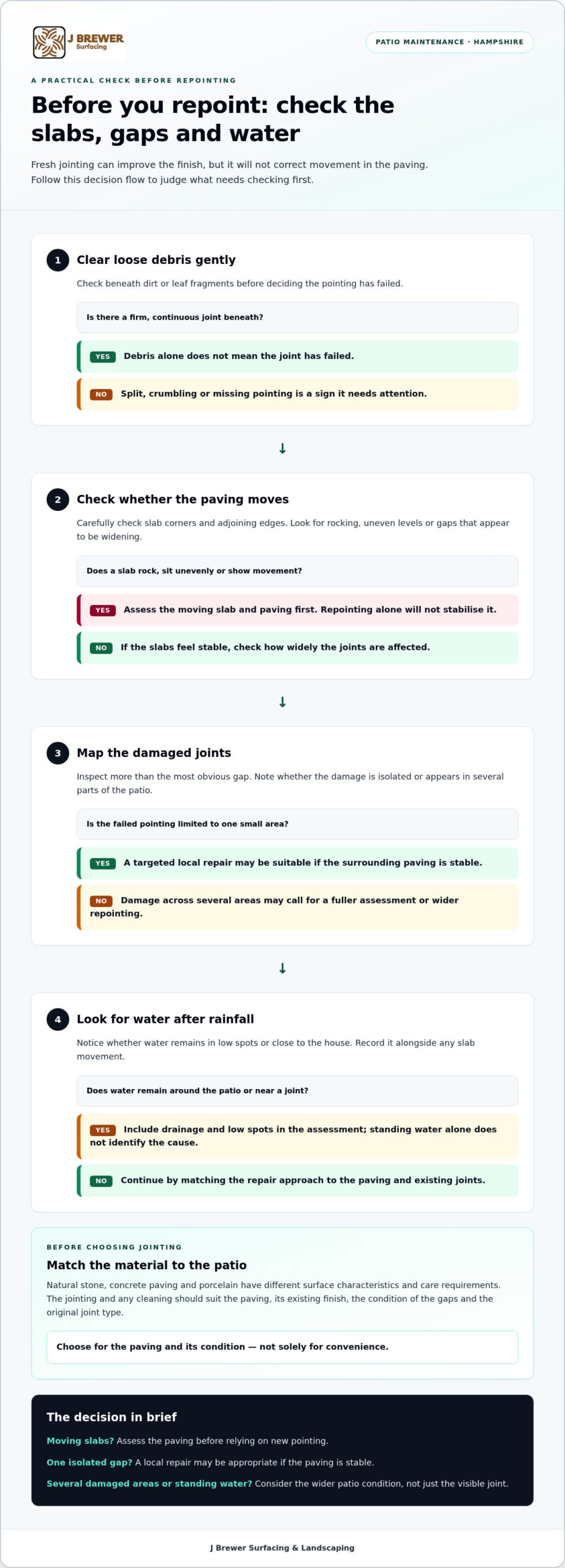Select NO badge for split, crumbling pointing
Screen dimensions: 565x1568
pyautogui.click(x=101, y=394)
